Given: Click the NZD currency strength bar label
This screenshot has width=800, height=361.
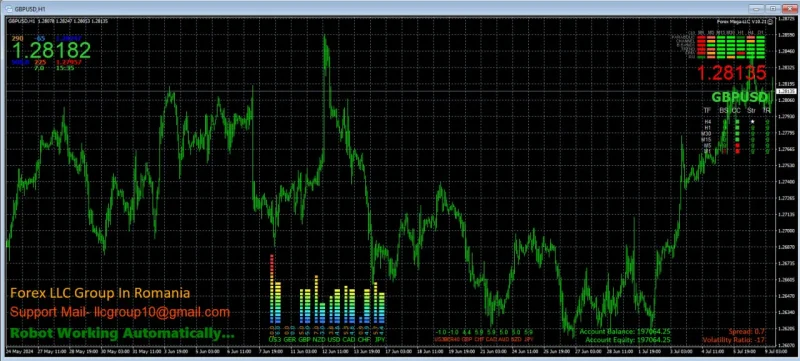Looking at the screenshot, I should (319, 339).
